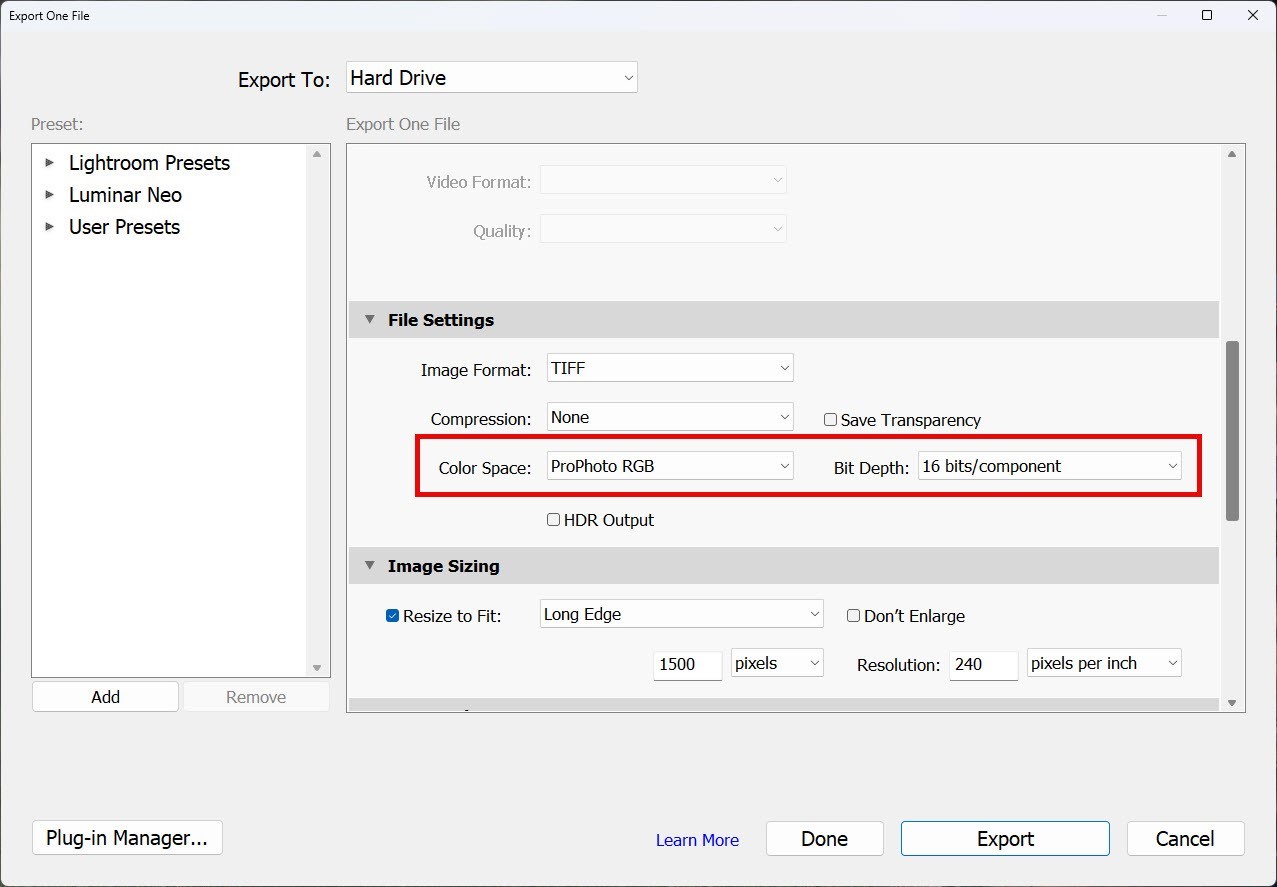Open the Image Format TIFF dropdown
Screen dimensions: 1277x887
[670, 368]
